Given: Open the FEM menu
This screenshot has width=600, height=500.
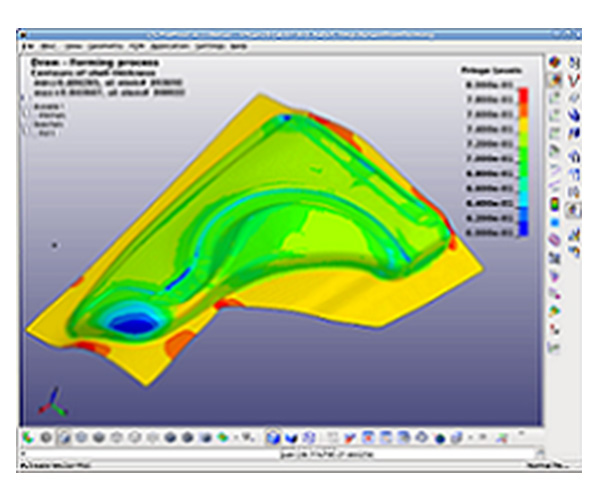Looking at the screenshot, I should (x=137, y=46).
